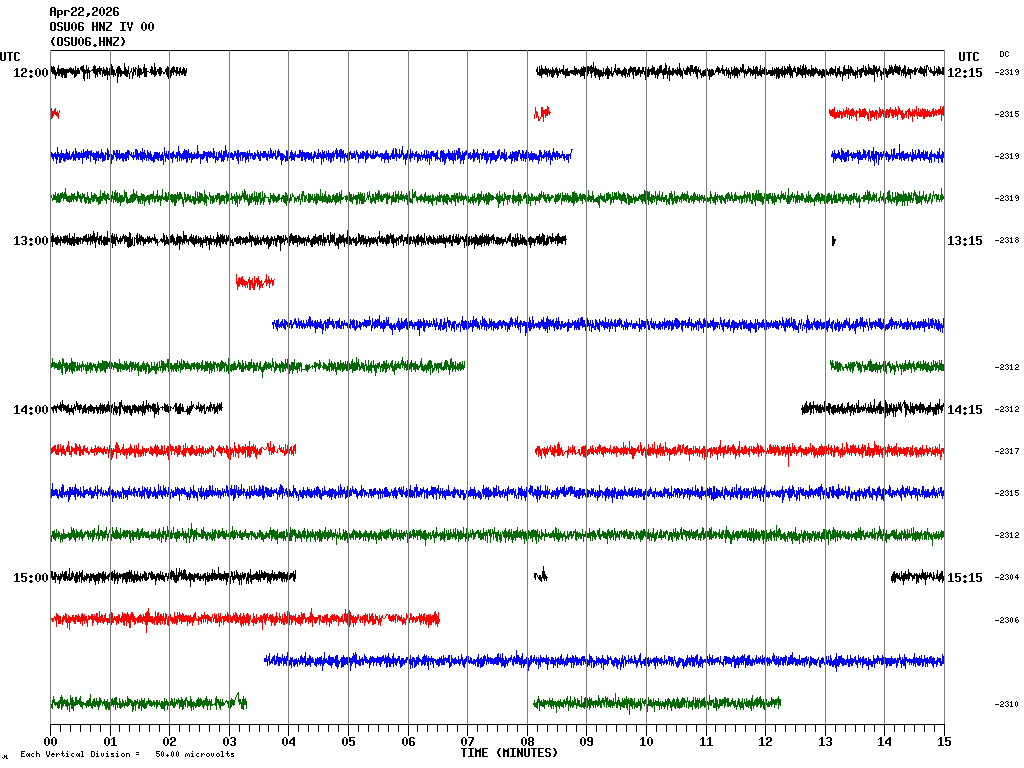This screenshot has height=768, width=1024.
Task: Click the 13:00 row time label
Action: 30,241
